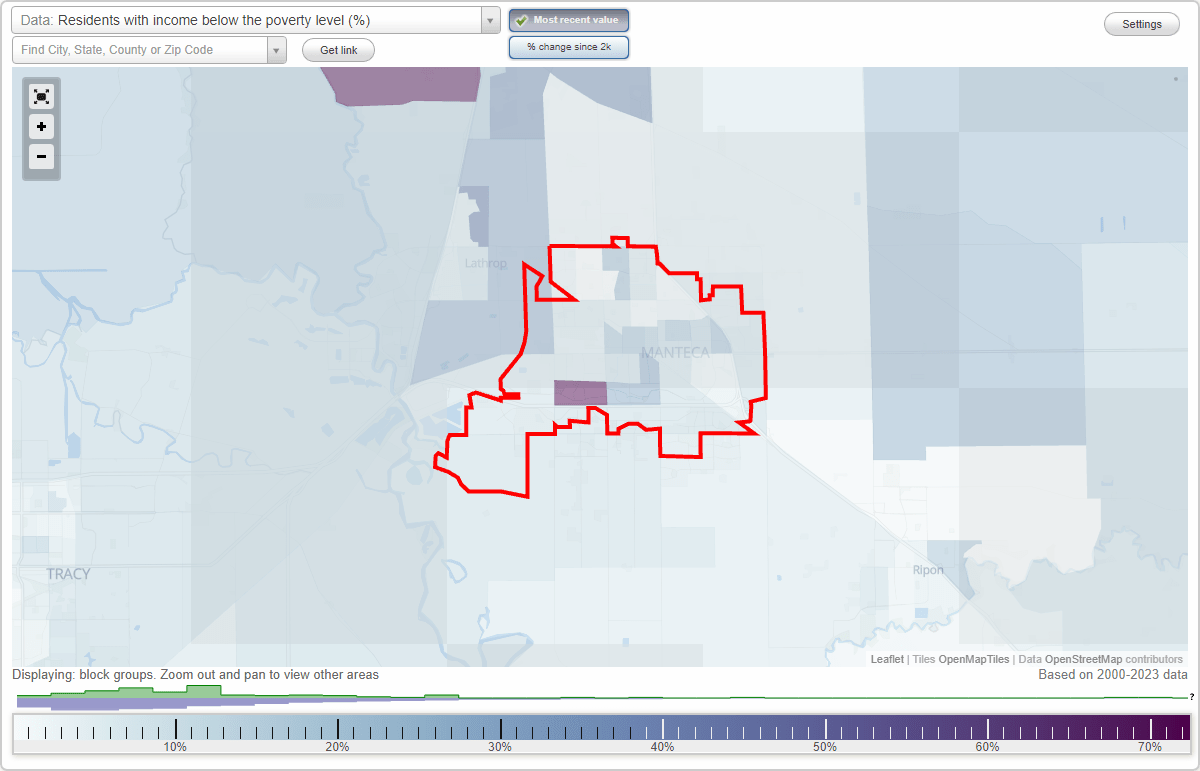Image resolution: width=1200 pixels, height=771 pixels.
Task: Zoom out using the minus icon
Action: [41, 157]
